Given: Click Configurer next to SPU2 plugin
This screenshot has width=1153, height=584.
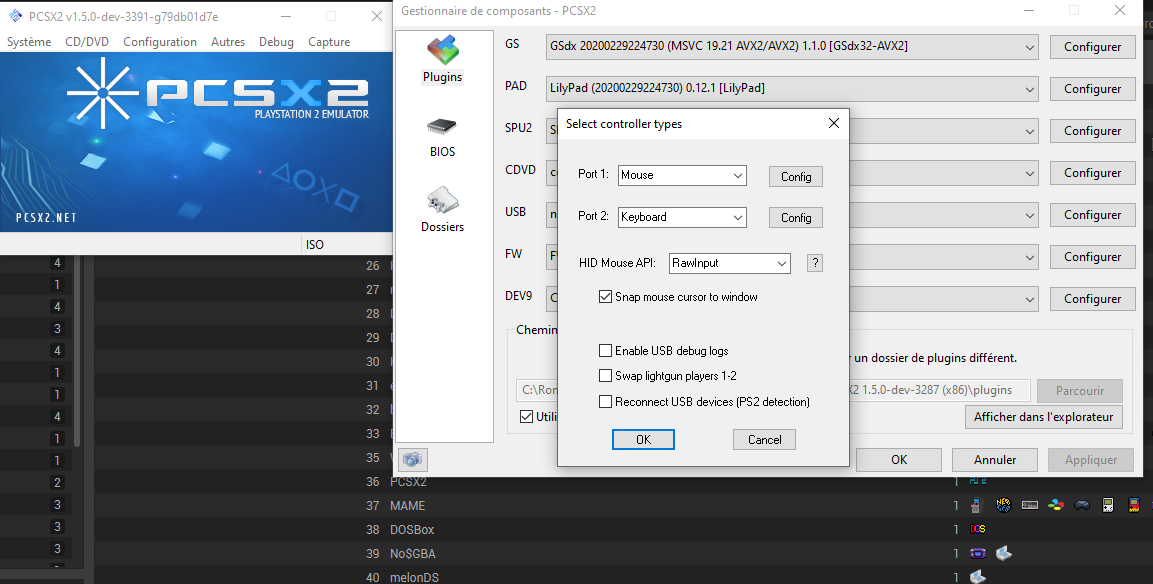Looking at the screenshot, I should 1092,131.
